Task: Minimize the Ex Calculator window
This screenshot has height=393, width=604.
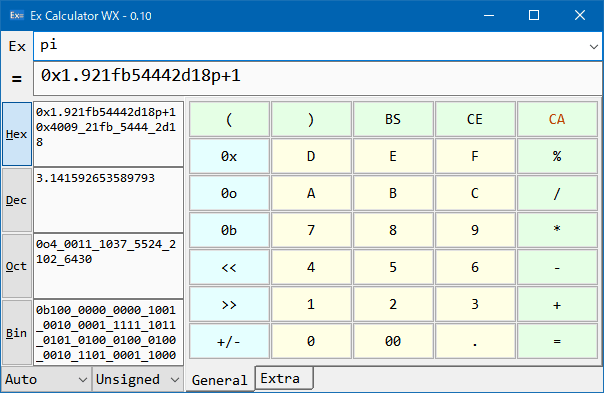Action: point(489,15)
